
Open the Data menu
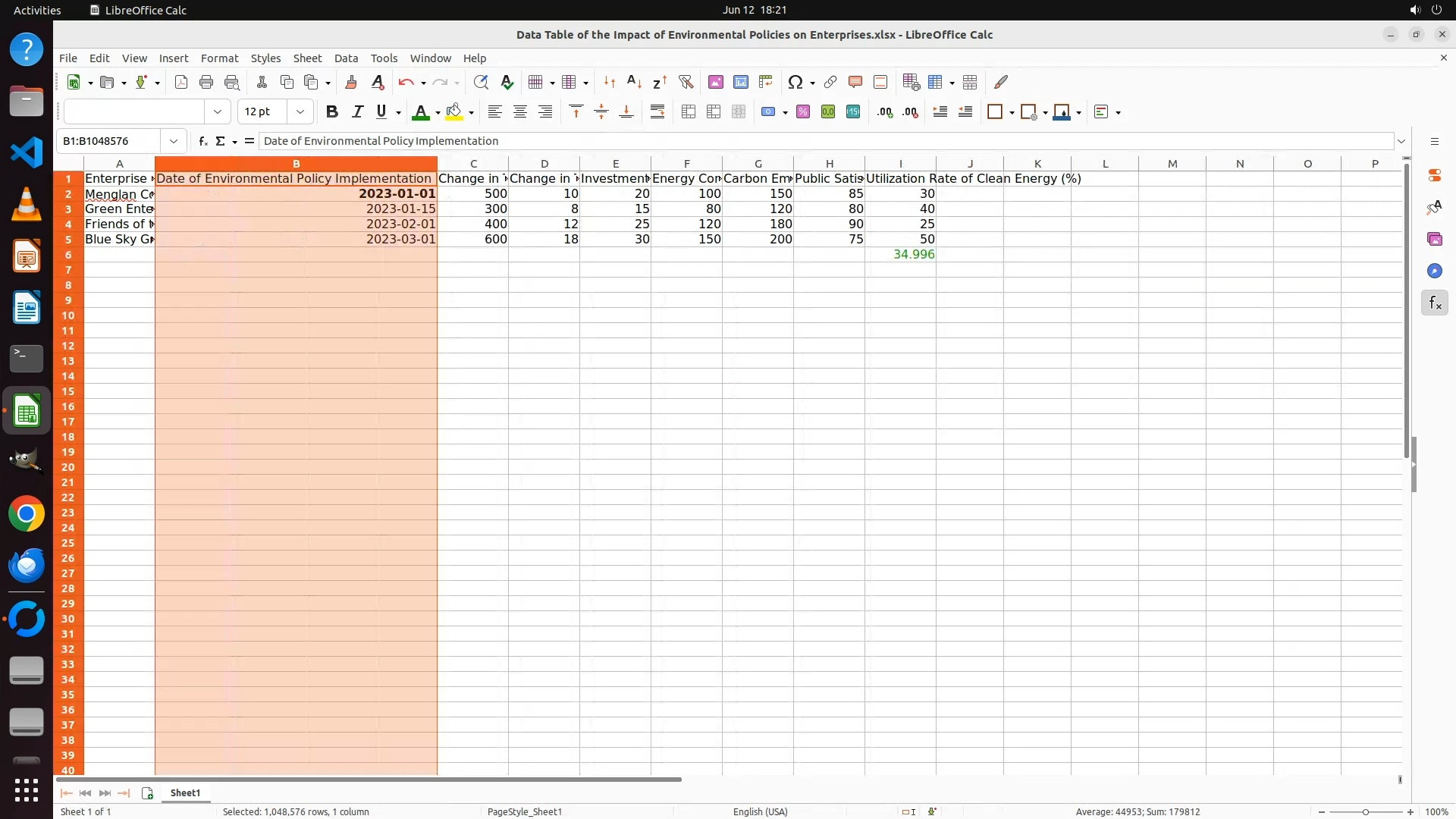(346, 58)
